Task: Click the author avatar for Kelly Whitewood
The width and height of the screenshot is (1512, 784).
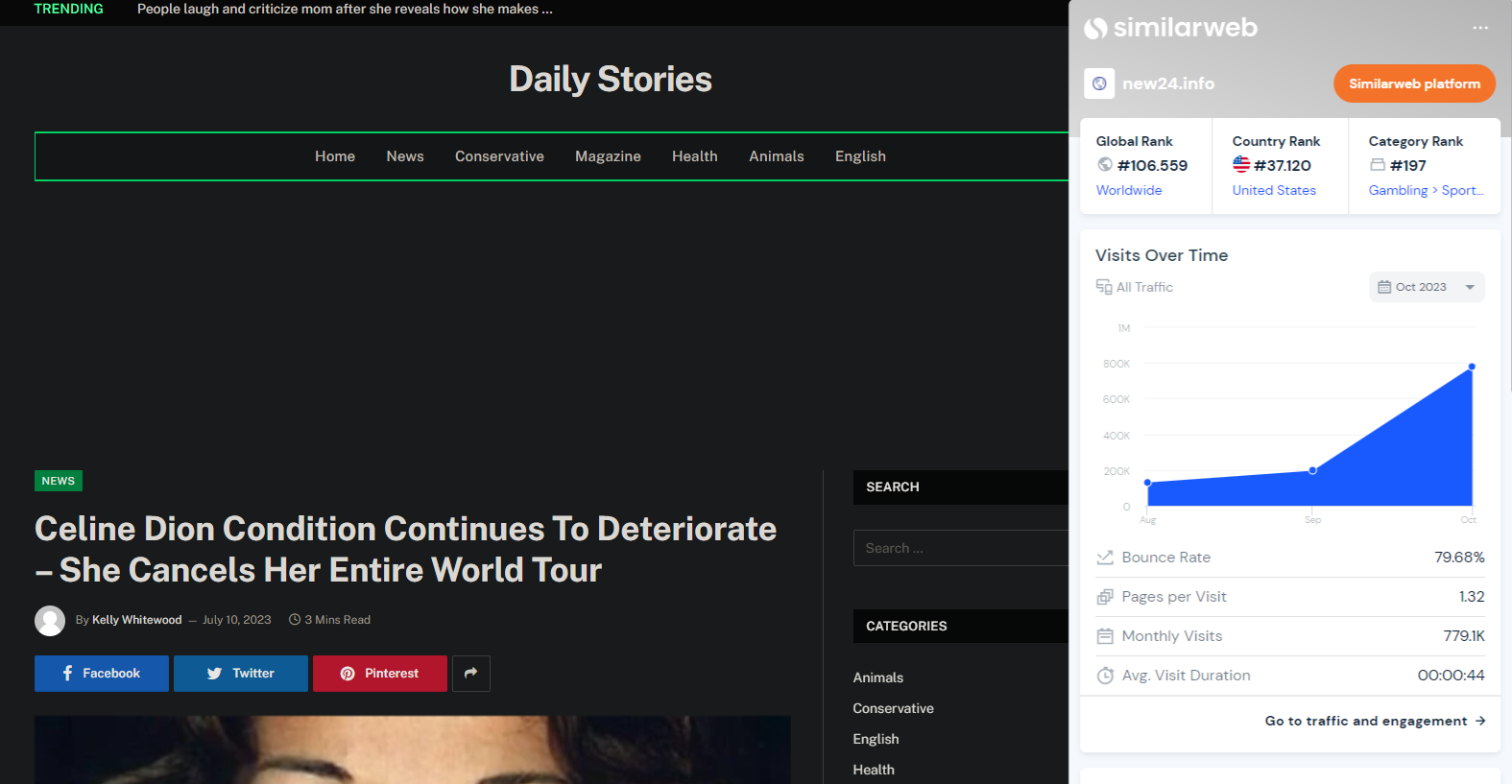Action: [x=50, y=621]
